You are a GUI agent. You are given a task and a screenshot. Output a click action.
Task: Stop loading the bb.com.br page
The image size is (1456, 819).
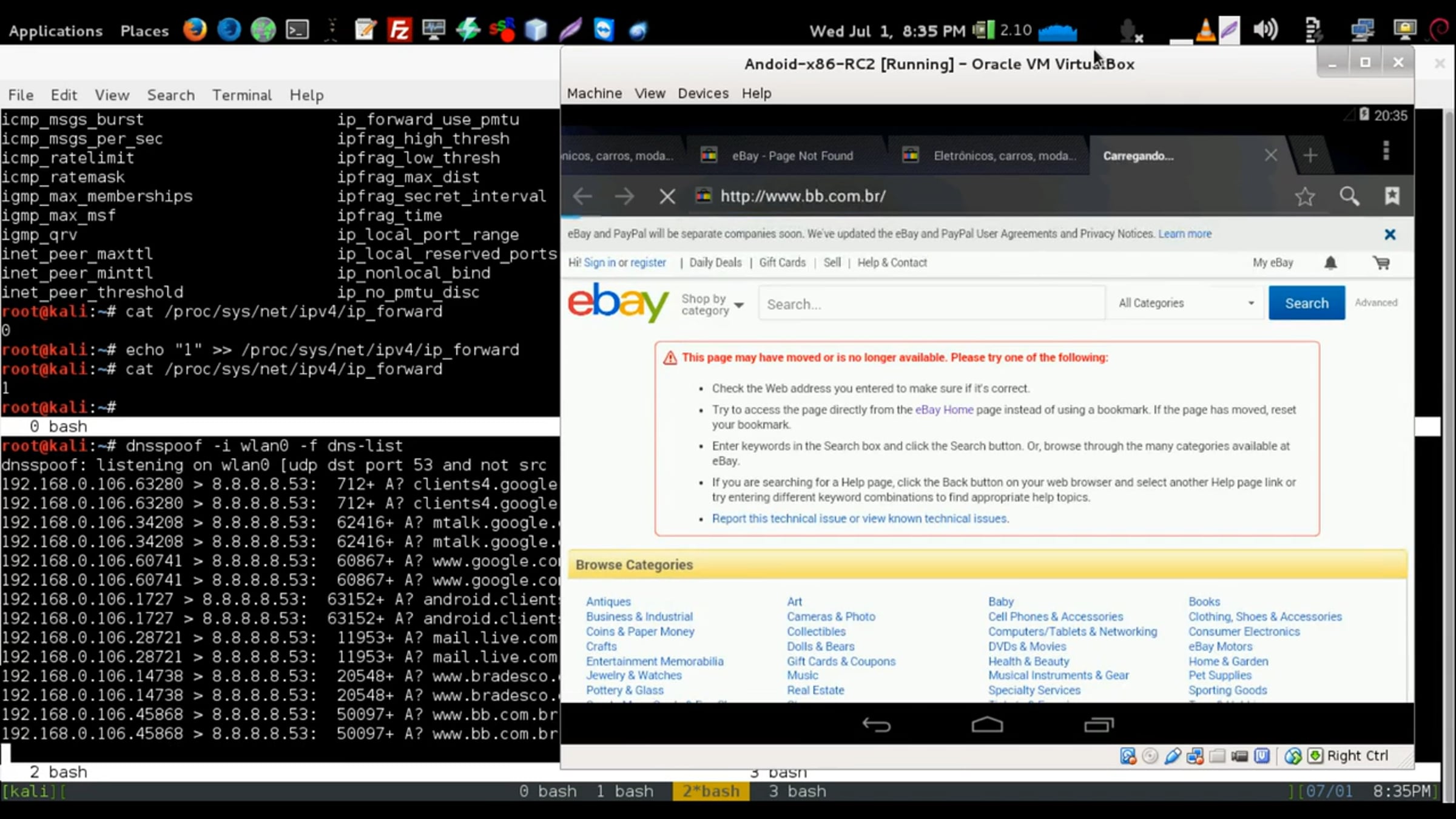[x=667, y=197]
